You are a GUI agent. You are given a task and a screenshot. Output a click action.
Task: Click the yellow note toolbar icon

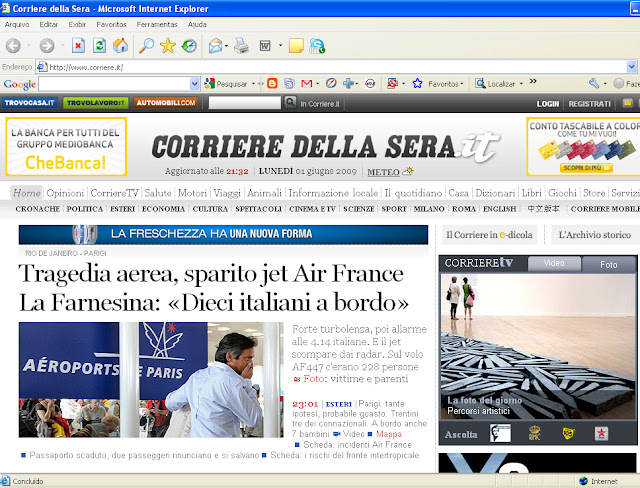(296, 46)
